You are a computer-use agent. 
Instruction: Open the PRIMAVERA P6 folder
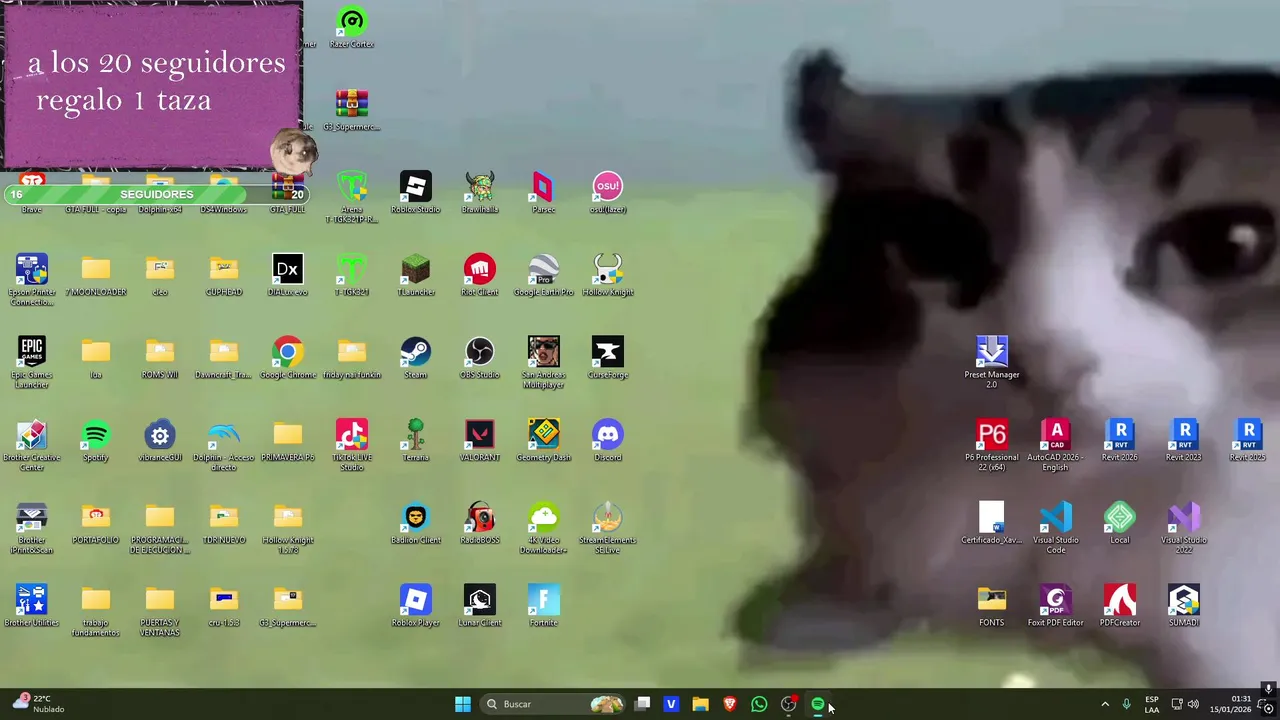288,442
